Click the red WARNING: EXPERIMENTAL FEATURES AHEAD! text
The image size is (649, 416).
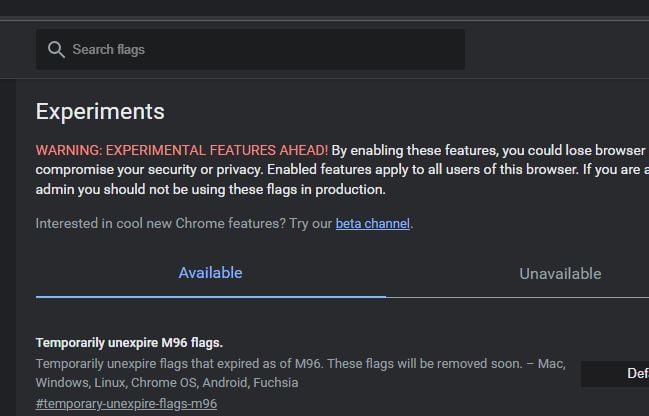pyautogui.click(x=182, y=150)
